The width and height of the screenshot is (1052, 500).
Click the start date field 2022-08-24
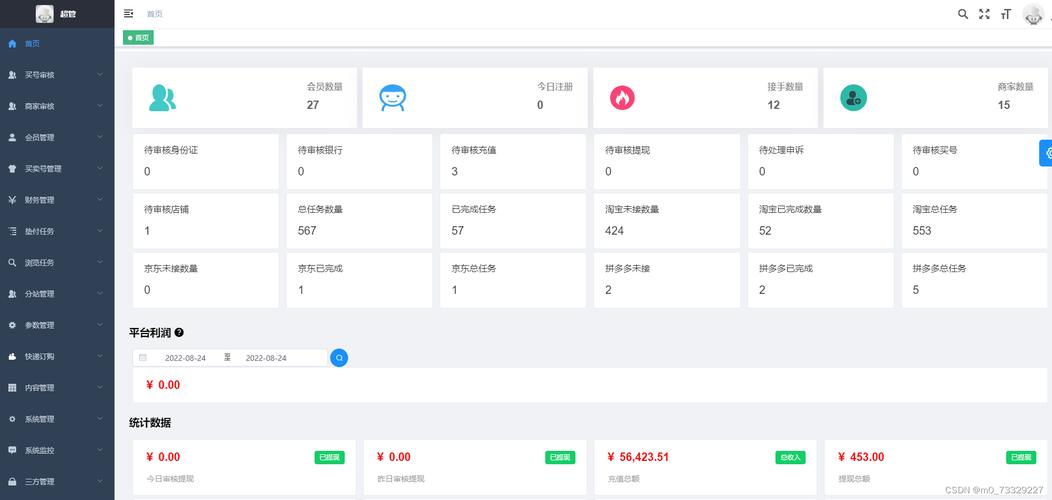(x=185, y=358)
